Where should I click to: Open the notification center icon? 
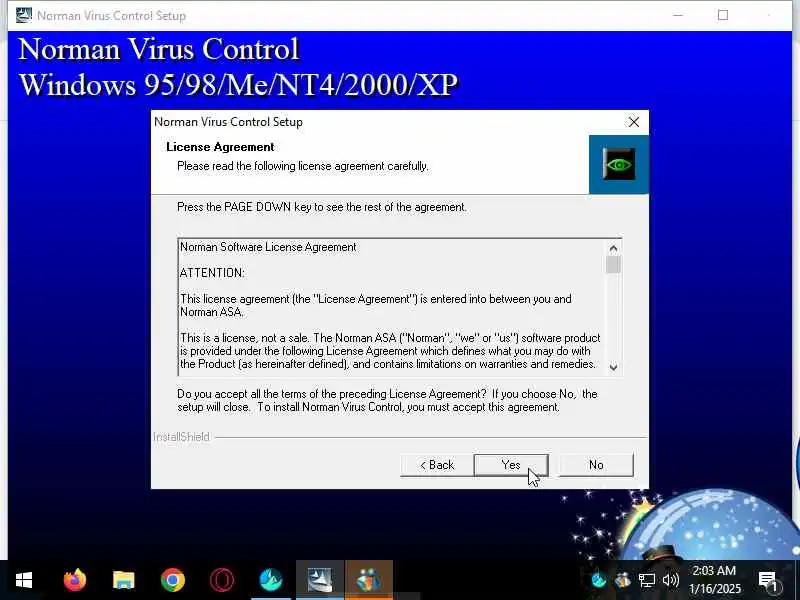coord(768,580)
